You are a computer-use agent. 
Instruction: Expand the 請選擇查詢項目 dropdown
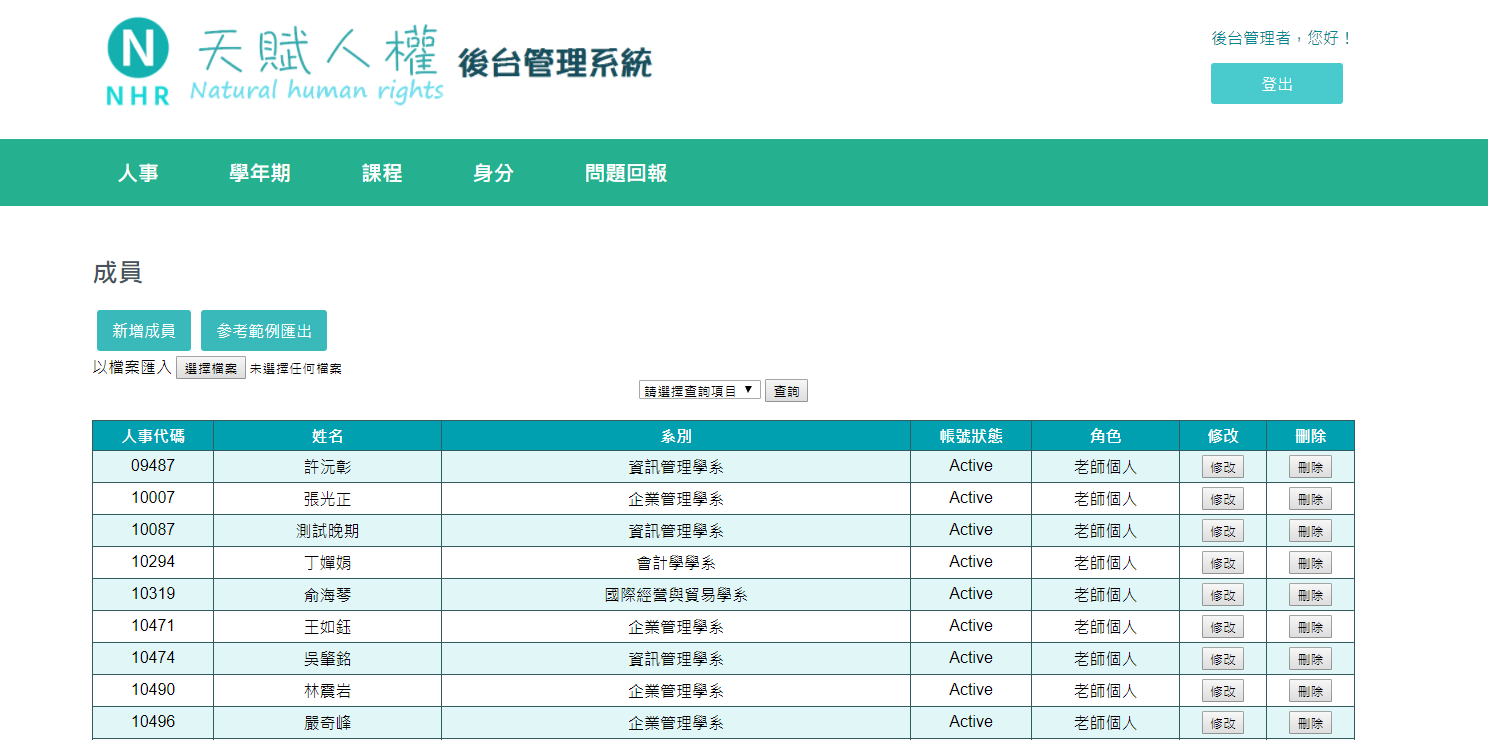pyautogui.click(x=700, y=390)
